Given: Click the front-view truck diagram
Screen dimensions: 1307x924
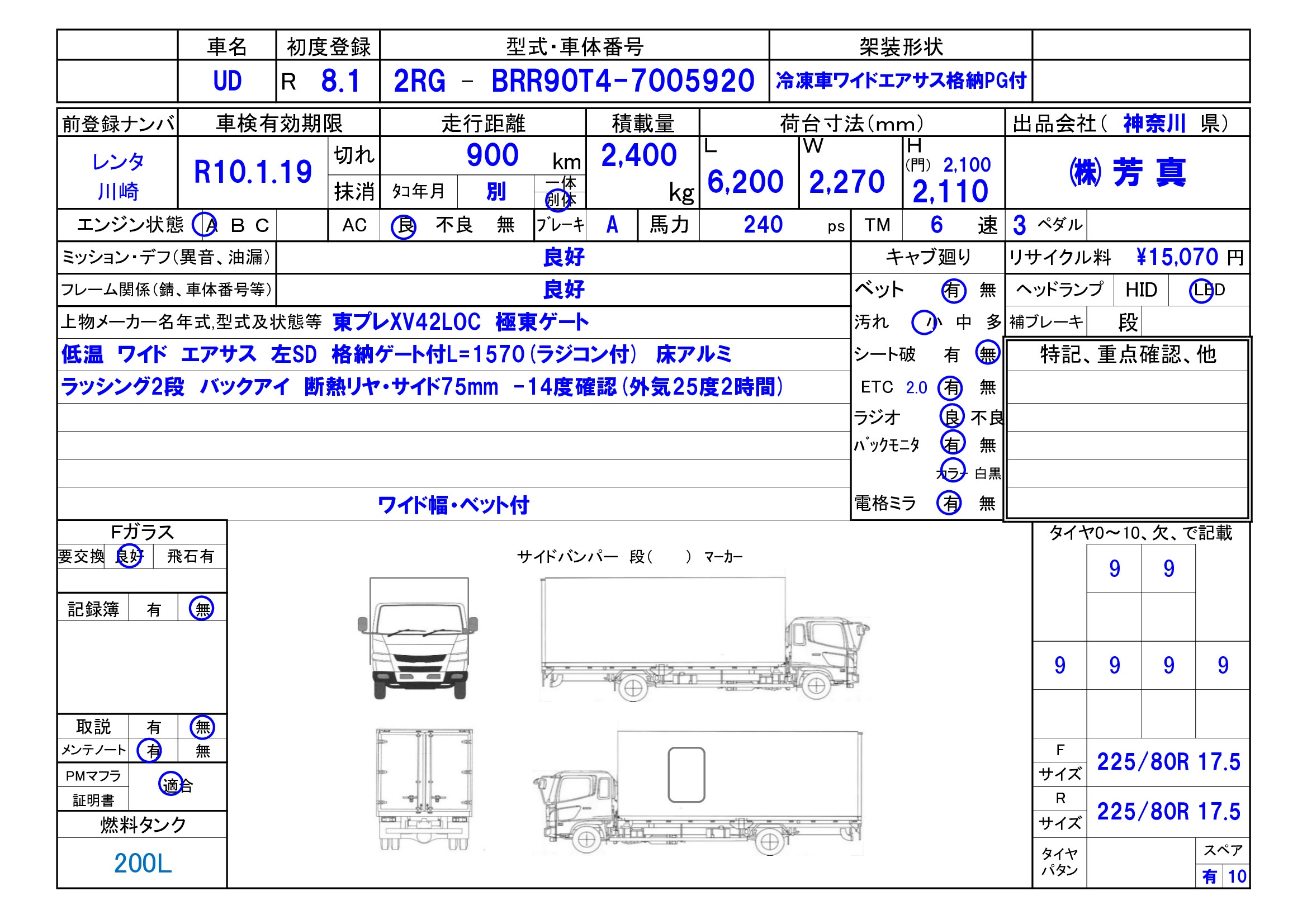Looking at the screenshot, I should tap(418, 638).
